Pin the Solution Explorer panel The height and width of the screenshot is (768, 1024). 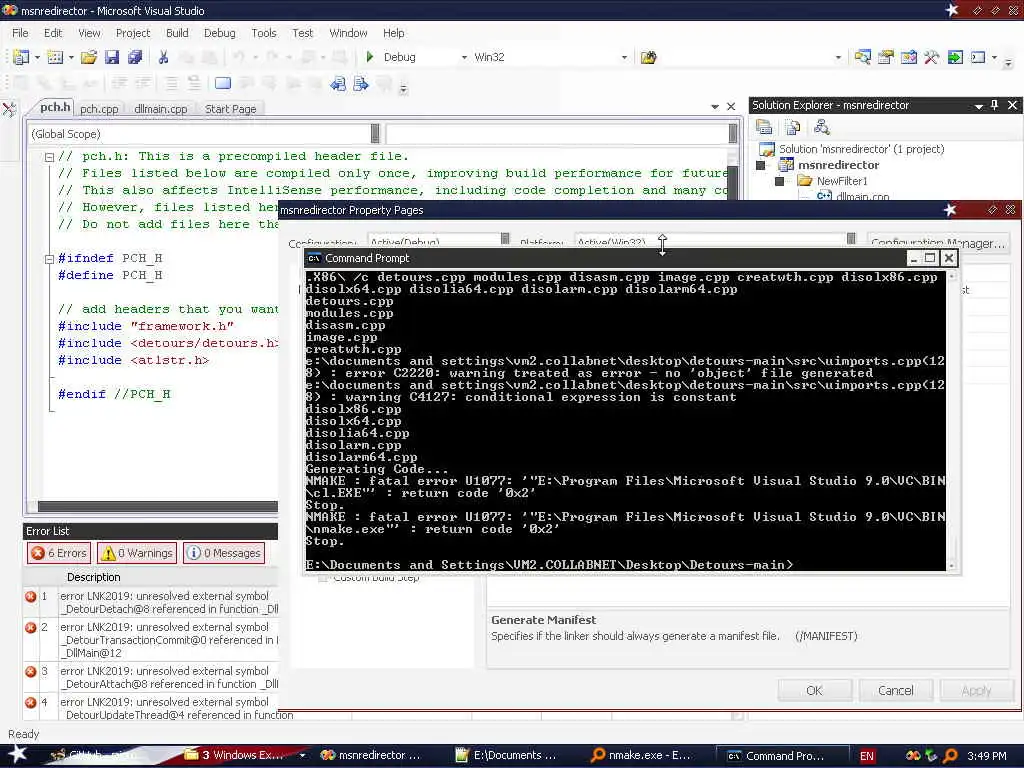pyautogui.click(x=995, y=105)
